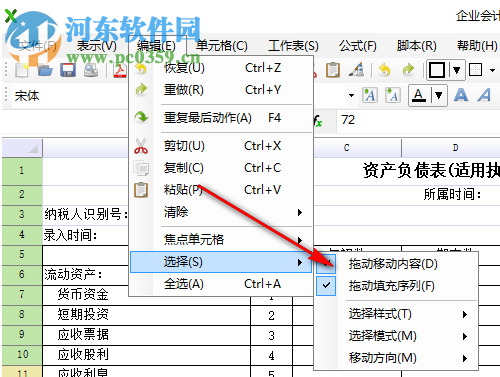
Task: Toggle 拖动移动内容(D) option
Action: point(397,264)
